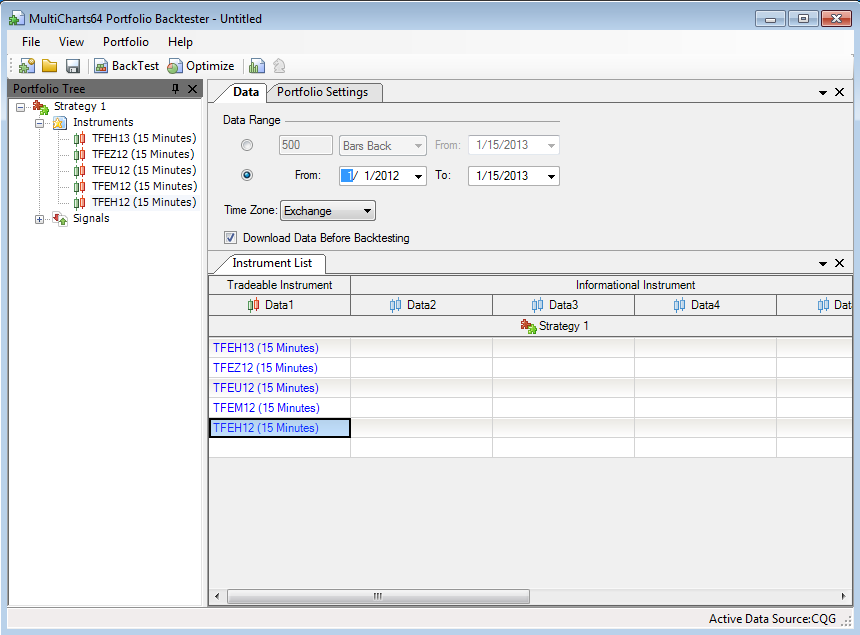Image resolution: width=860 pixels, height=635 pixels.
Task: Toggle Download Data Before Backtesting checkbox
Action: point(230,238)
